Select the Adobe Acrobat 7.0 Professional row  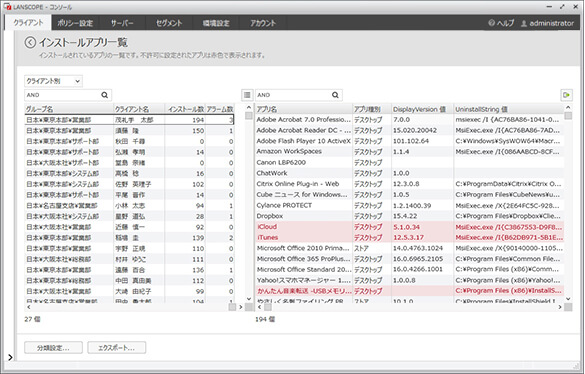tap(410, 119)
